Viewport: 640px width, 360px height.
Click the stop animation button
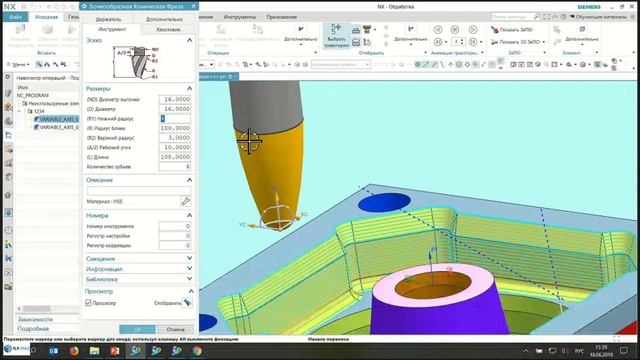(455, 29)
